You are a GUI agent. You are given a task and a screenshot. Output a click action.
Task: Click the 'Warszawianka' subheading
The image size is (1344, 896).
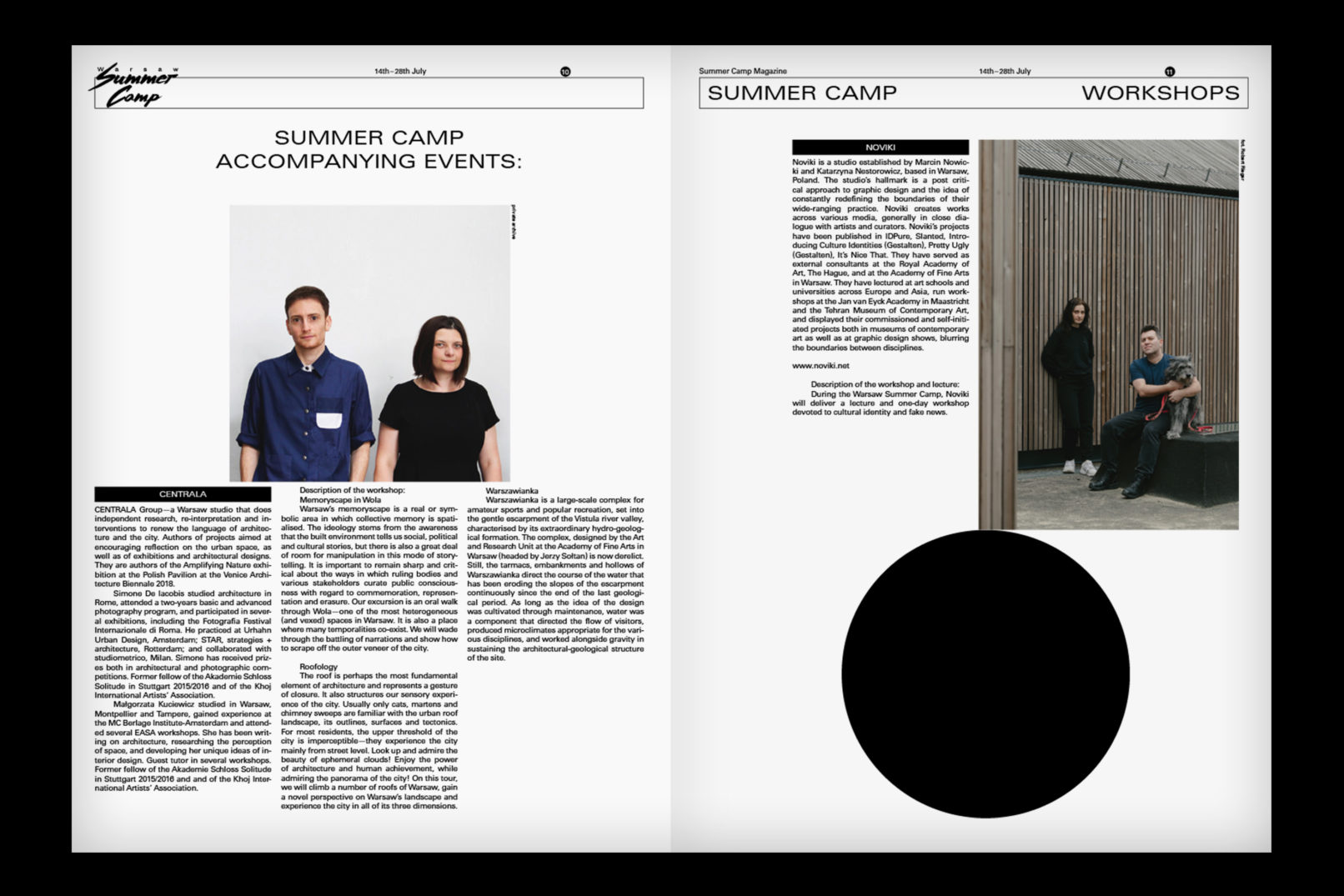512,491
